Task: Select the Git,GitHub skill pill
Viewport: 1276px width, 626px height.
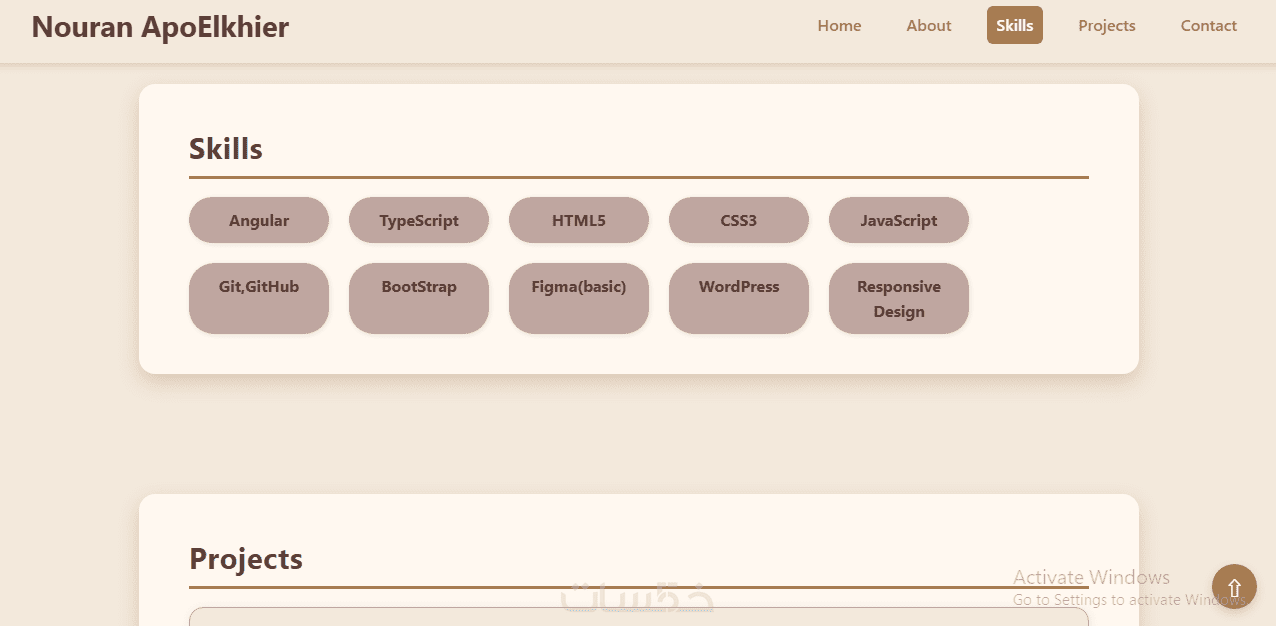Action: click(x=259, y=298)
